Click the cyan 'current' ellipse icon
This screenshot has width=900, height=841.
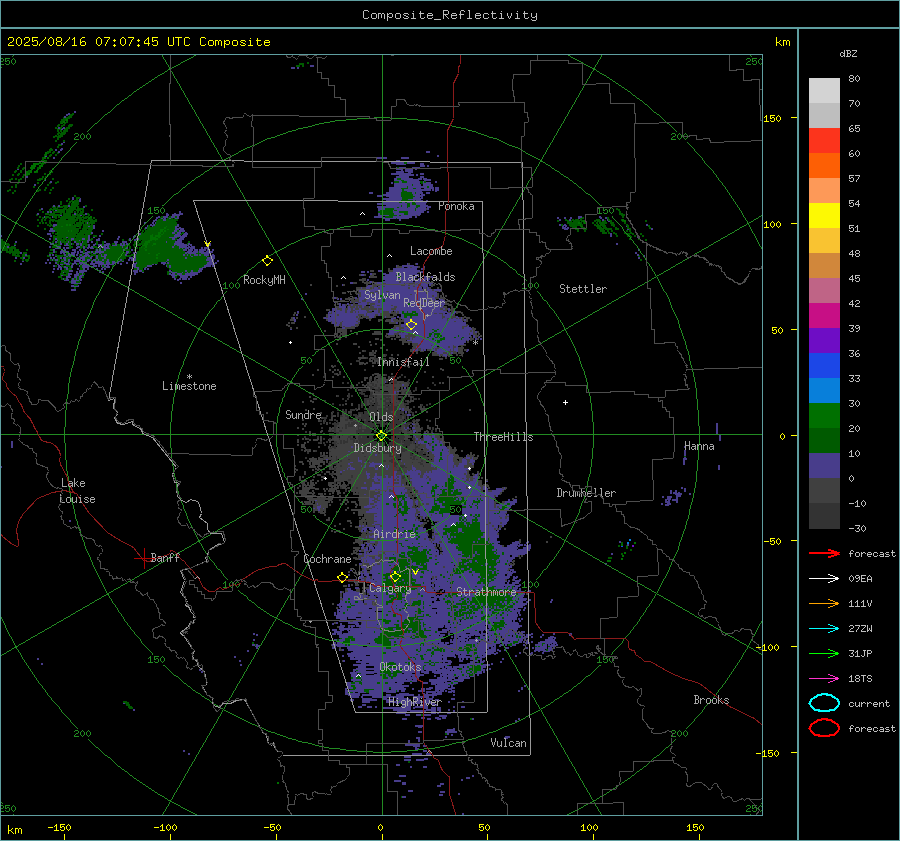pos(824,703)
